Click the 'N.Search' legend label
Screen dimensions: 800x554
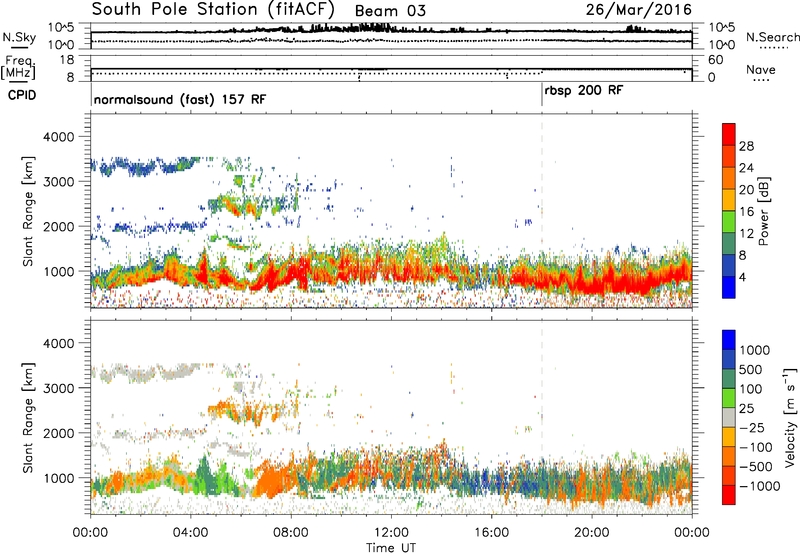pos(772,37)
